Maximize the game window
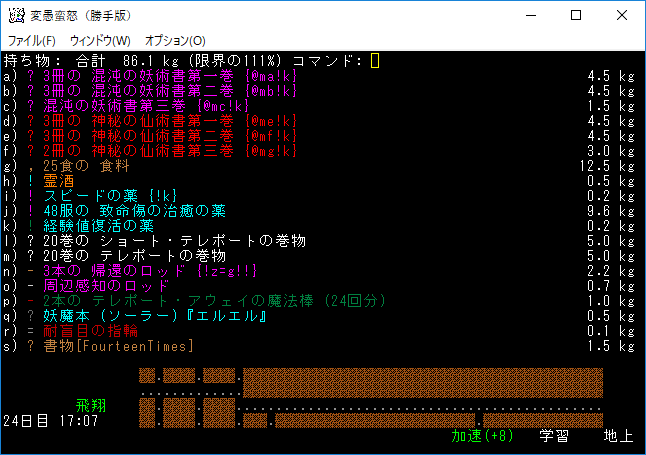Viewport: 646px width, 455px height. [x=576, y=15]
